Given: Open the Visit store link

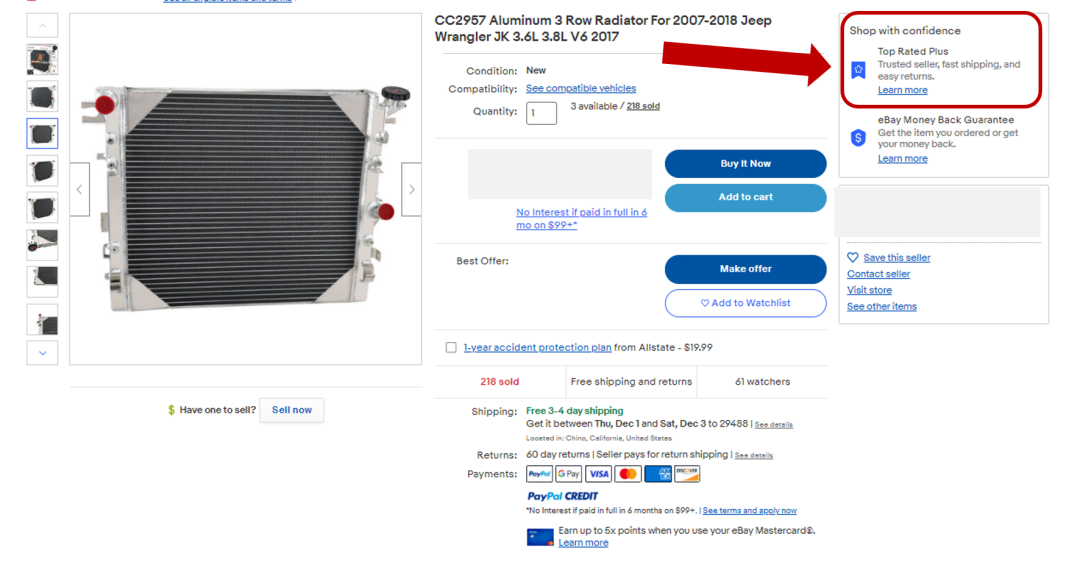Looking at the screenshot, I should pos(869,290).
